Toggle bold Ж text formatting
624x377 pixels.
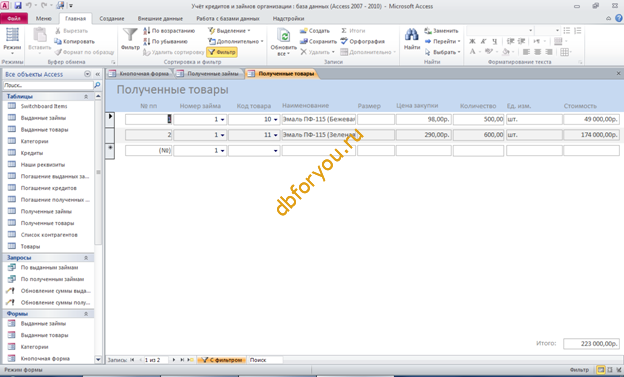472,41
